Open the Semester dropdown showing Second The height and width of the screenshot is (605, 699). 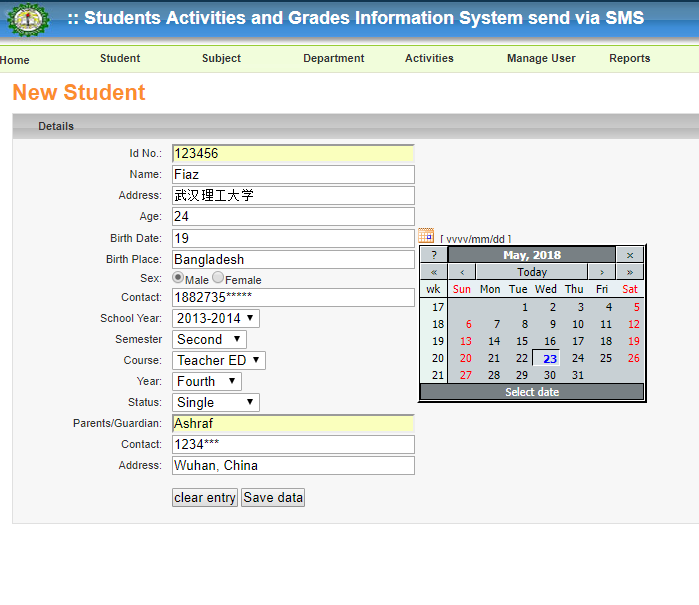pyautogui.click(x=210, y=339)
